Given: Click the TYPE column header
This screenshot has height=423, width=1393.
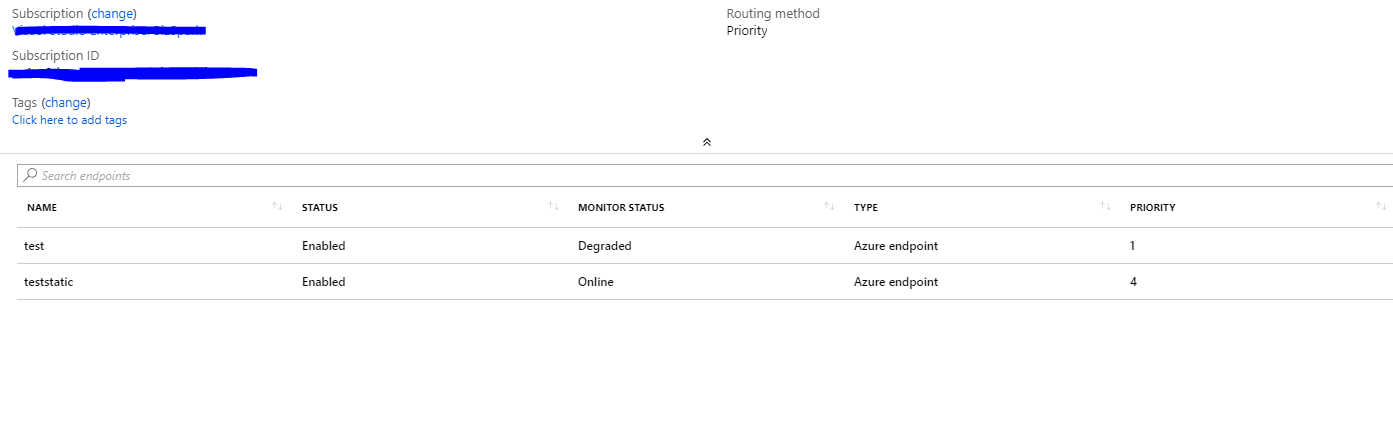Looking at the screenshot, I should point(865,208).
